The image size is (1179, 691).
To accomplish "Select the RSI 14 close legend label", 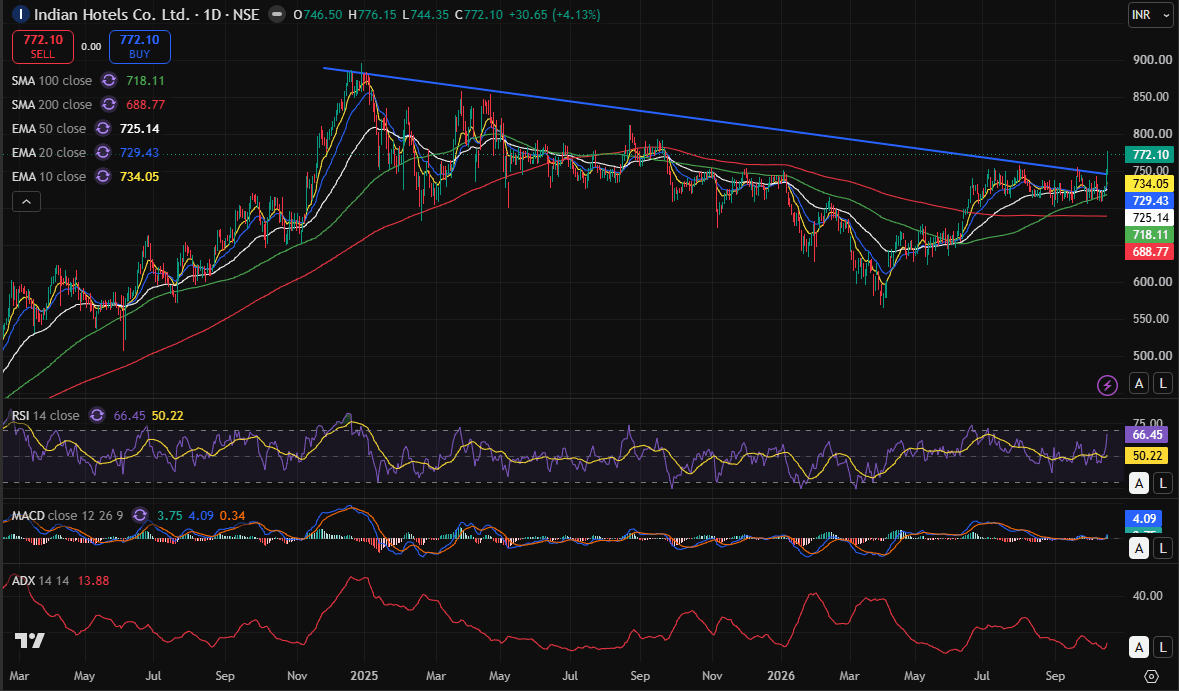I will tap(45, 416).
